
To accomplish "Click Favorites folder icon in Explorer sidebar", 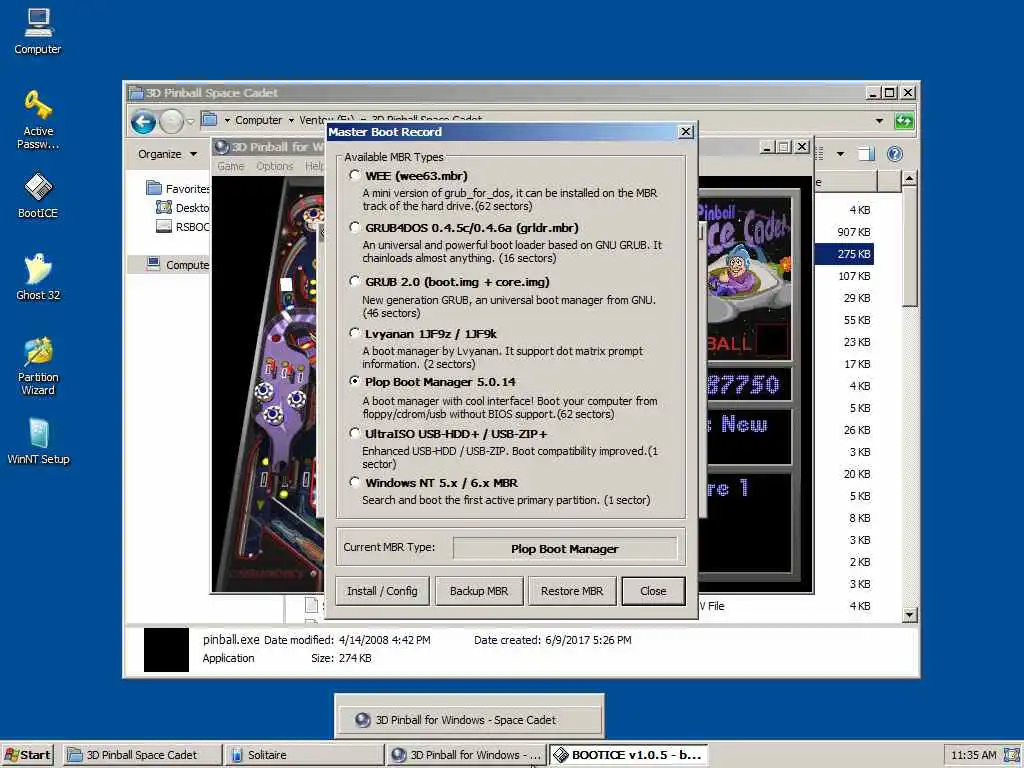I will pyautogui.click(x=154, y=188).
